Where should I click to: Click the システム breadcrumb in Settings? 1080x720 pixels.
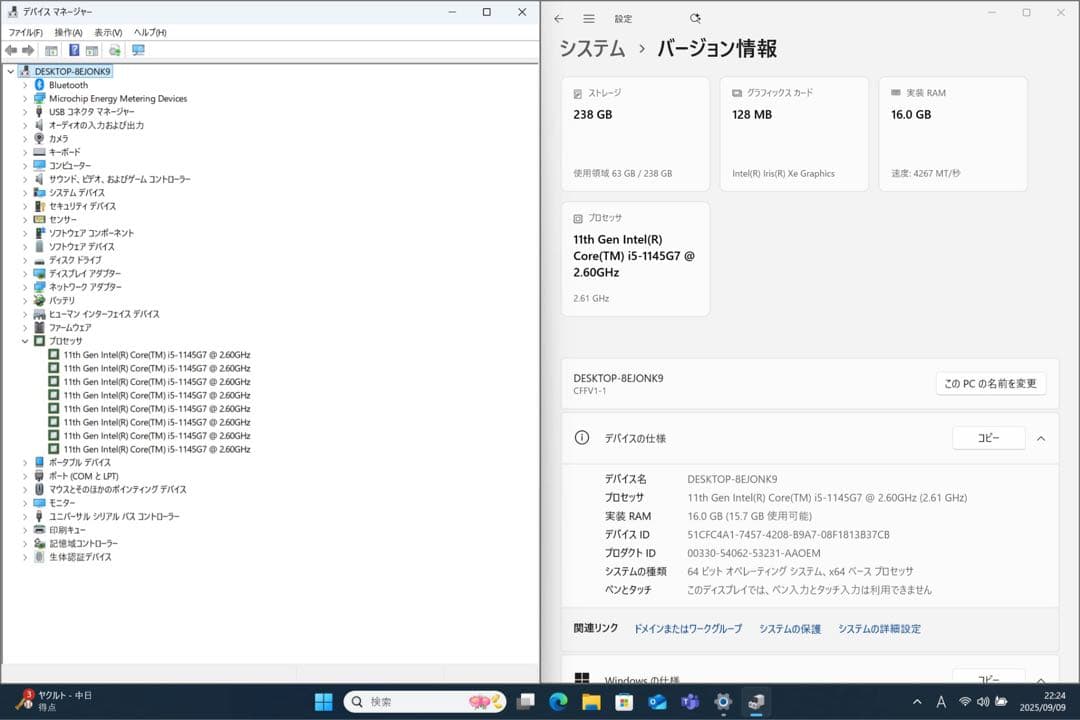(x=592, y=48)
